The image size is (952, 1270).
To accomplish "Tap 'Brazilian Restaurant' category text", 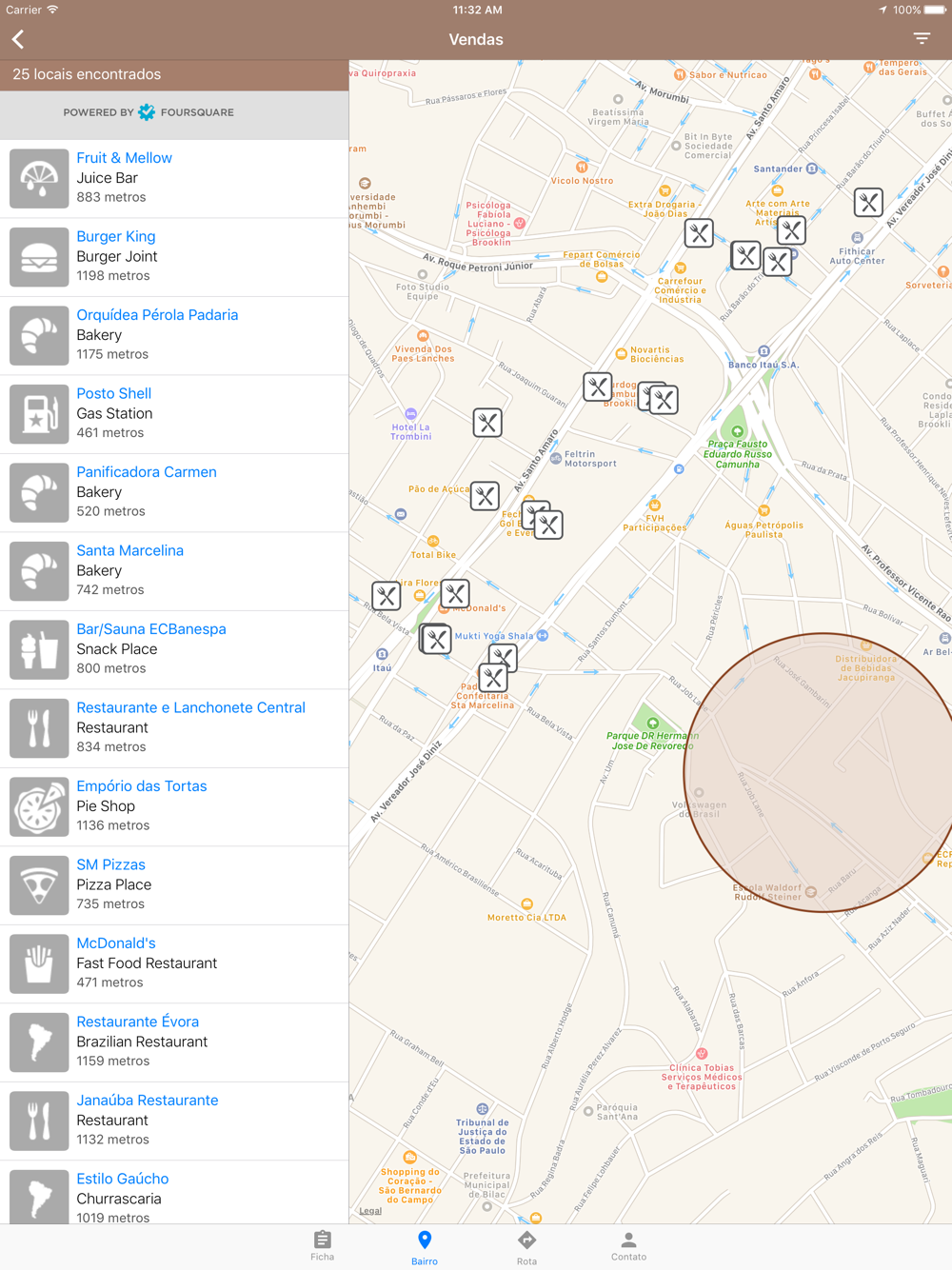I will [142, 1042].
